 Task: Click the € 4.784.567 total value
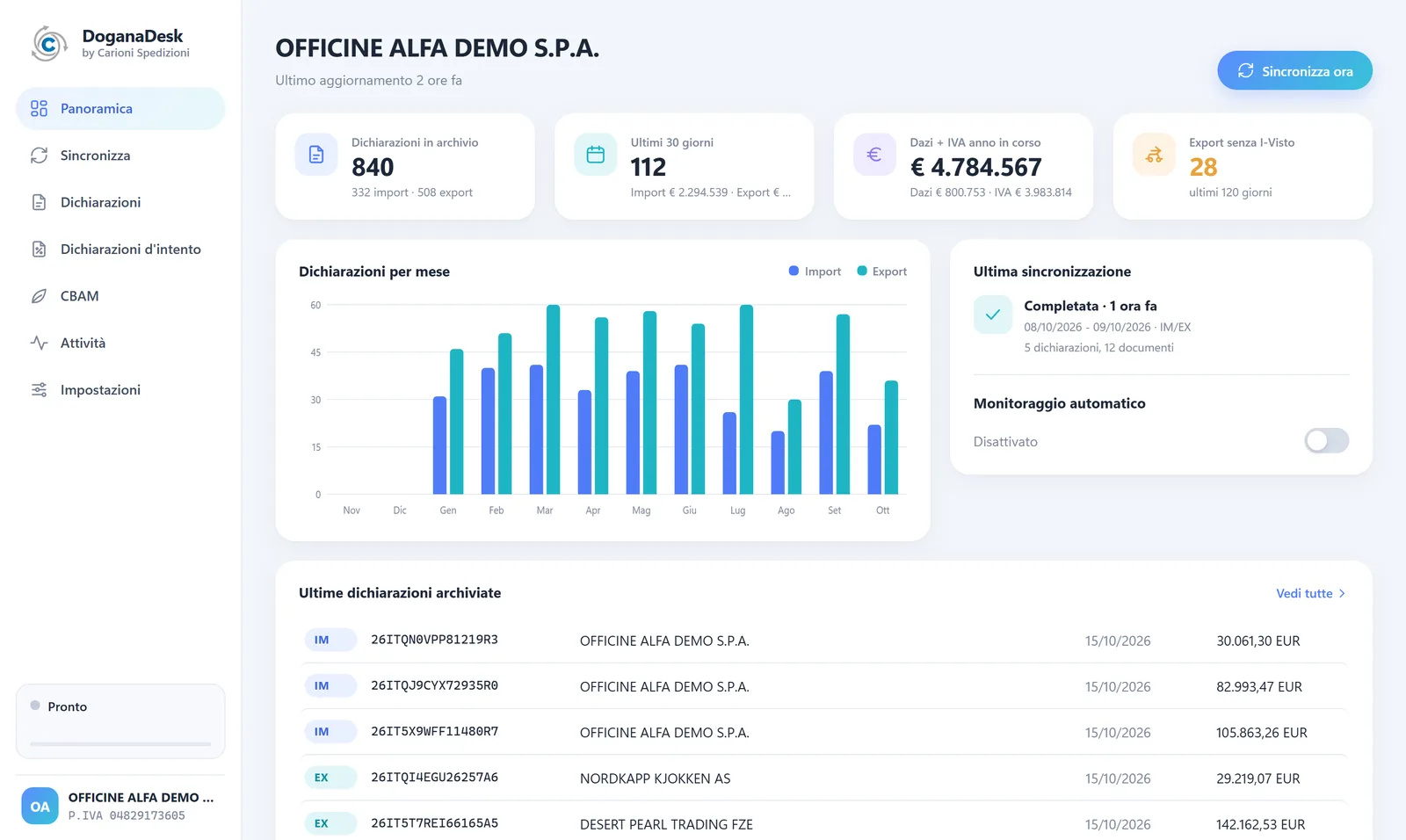click(x=975, y=167)
